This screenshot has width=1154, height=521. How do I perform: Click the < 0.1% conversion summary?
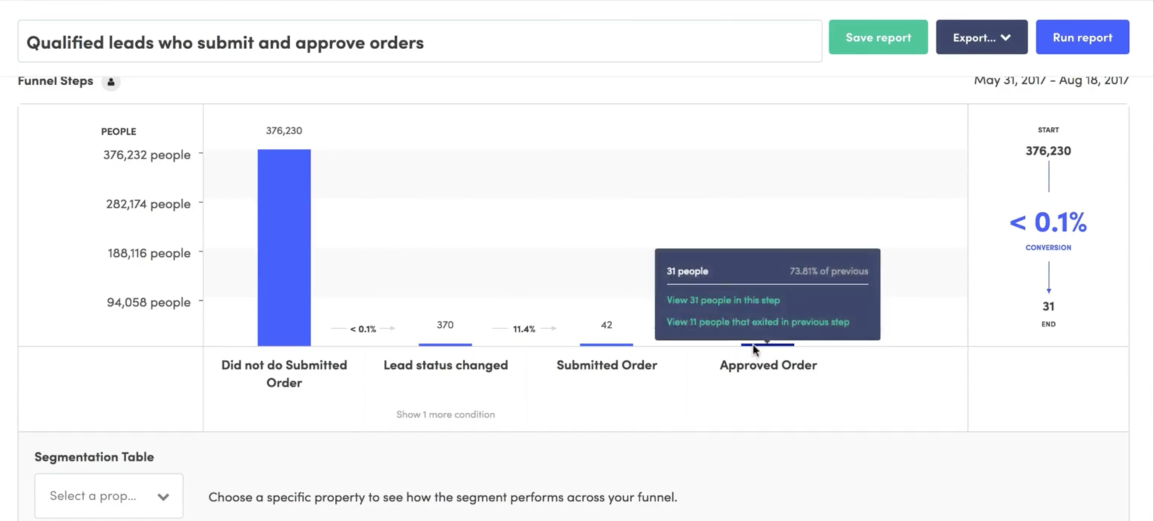(1048, 222)
